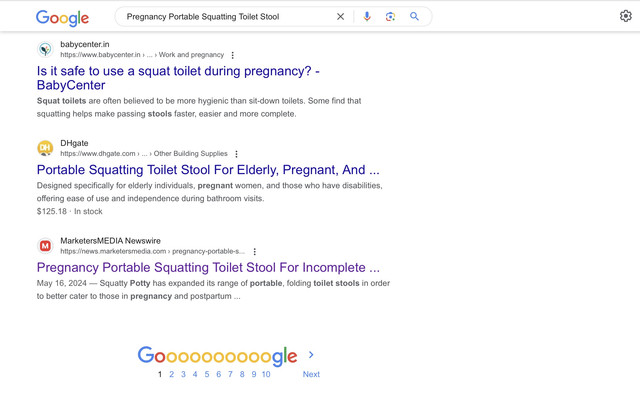Go to results page 2
Screen dimensions: 640x405
click(x=171, y=374)
